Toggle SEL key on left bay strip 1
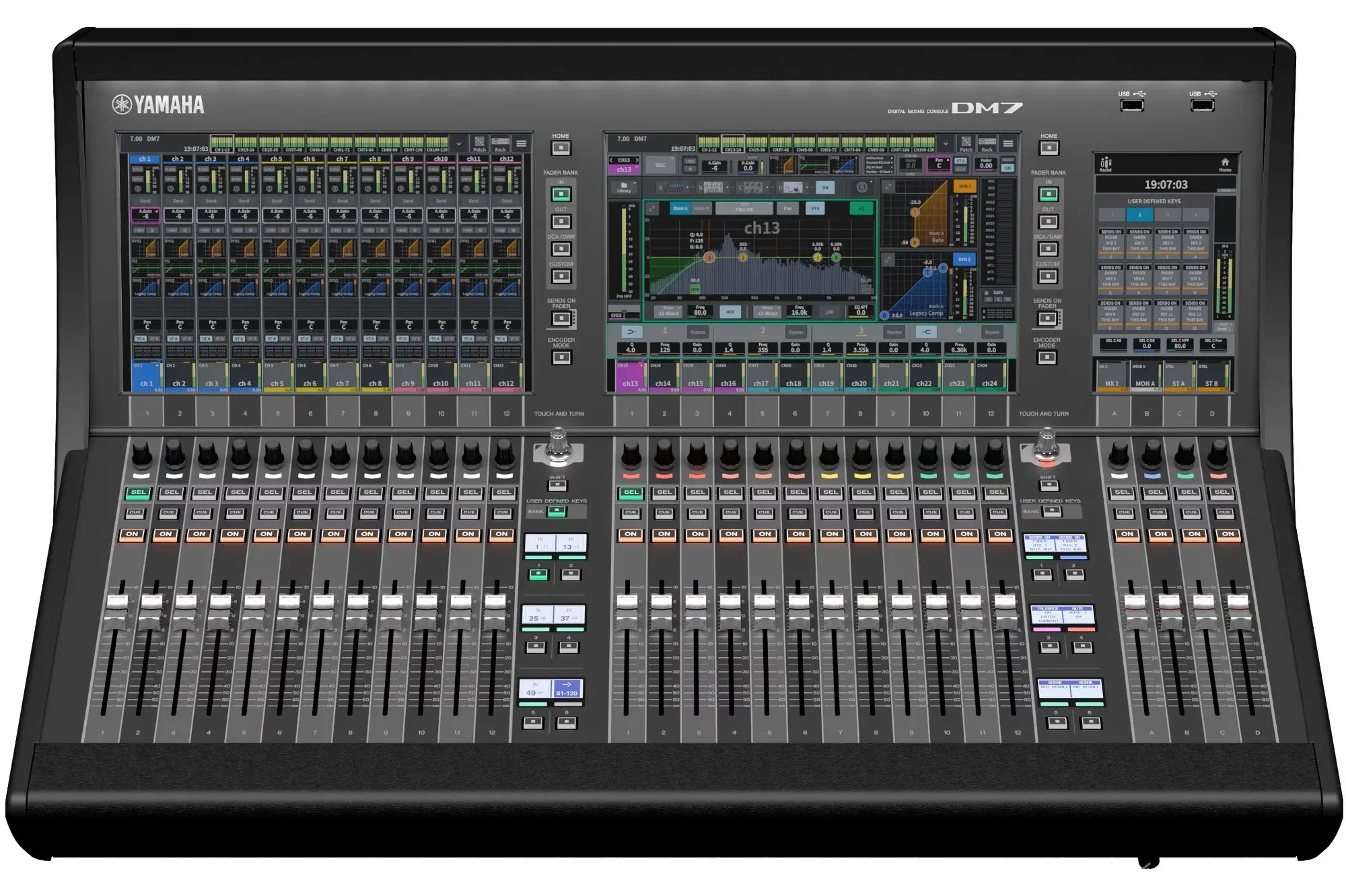Image resolution: width=1346 pixels, height=896 pixels. click(x=138, y=492)
